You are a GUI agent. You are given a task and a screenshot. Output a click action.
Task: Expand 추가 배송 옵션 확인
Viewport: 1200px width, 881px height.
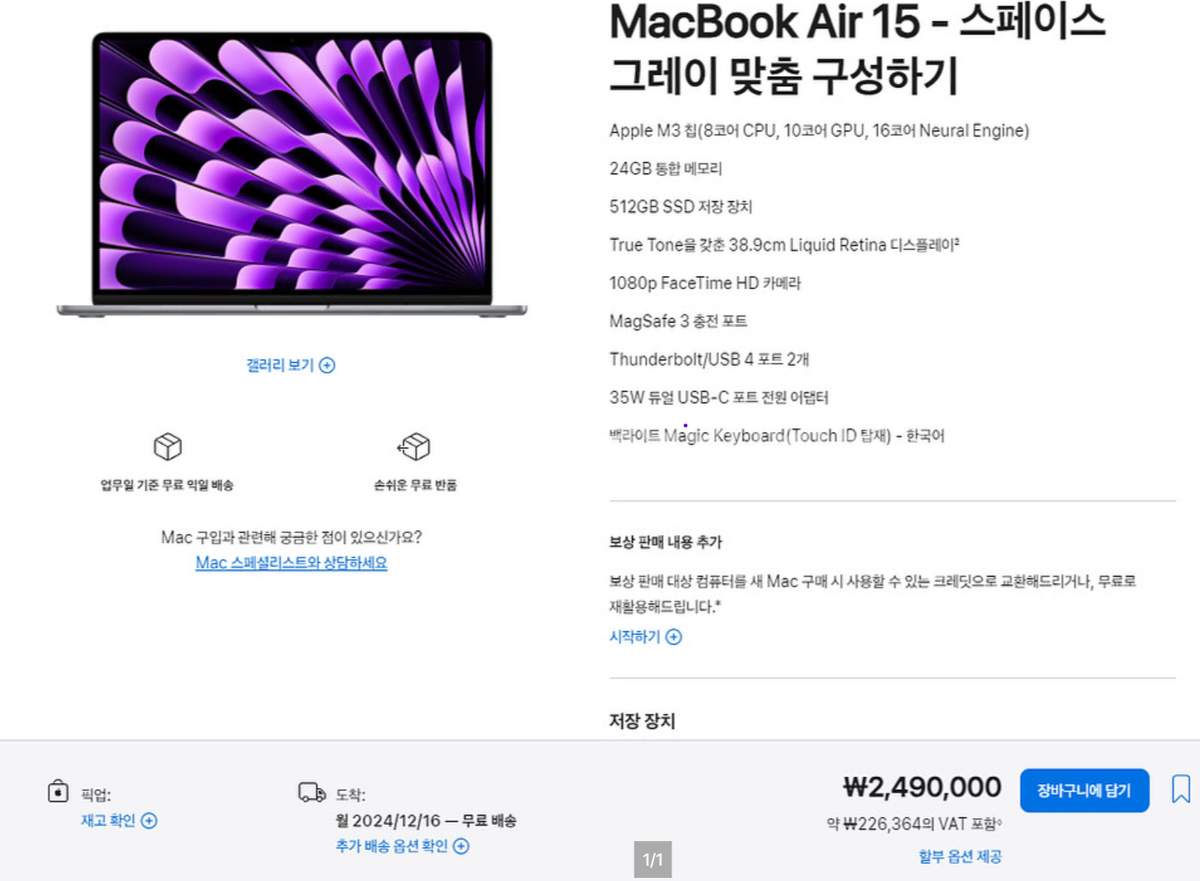coord(392,846)
